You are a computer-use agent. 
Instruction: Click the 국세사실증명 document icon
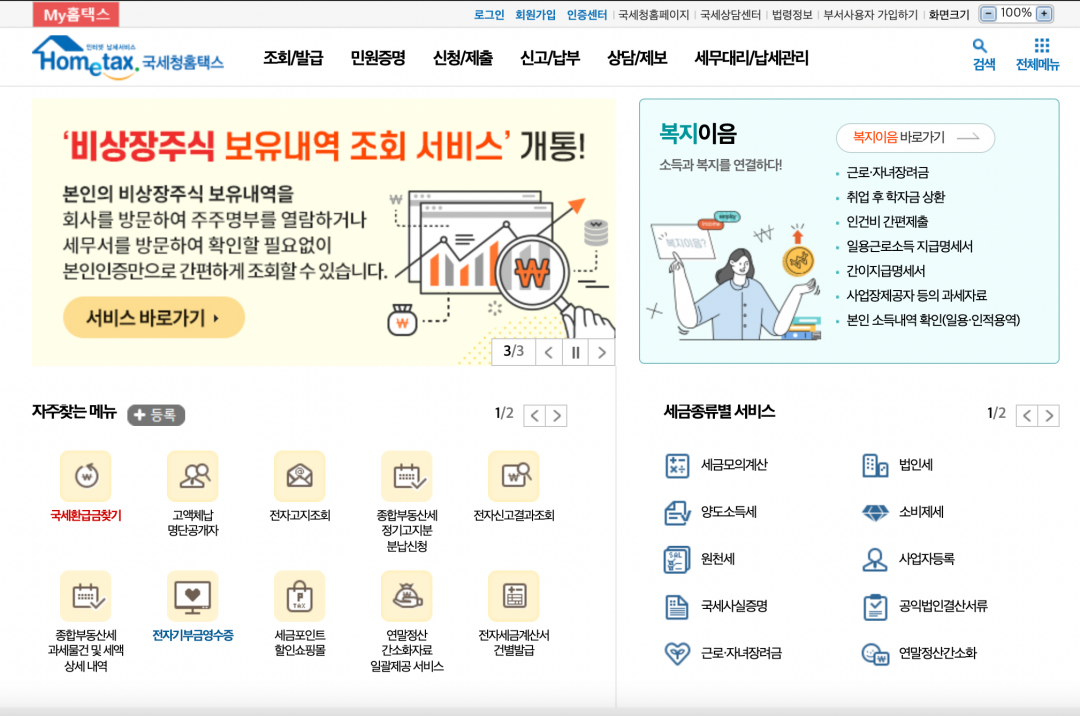click(x=677, y=607)
